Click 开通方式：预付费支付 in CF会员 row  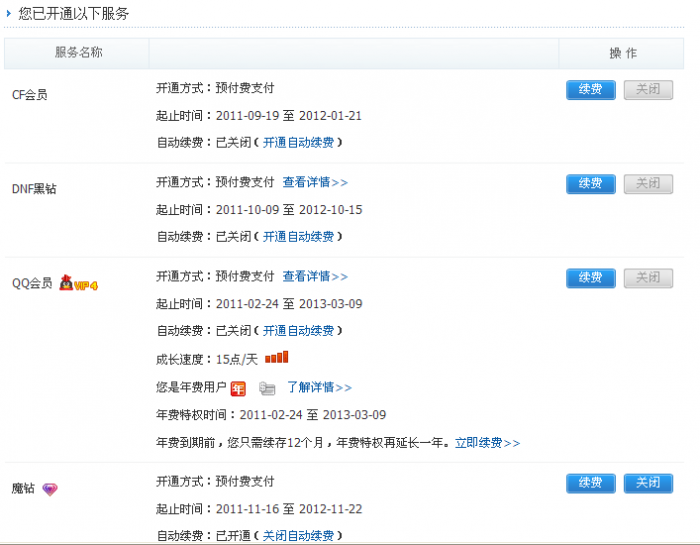point(215,88)
